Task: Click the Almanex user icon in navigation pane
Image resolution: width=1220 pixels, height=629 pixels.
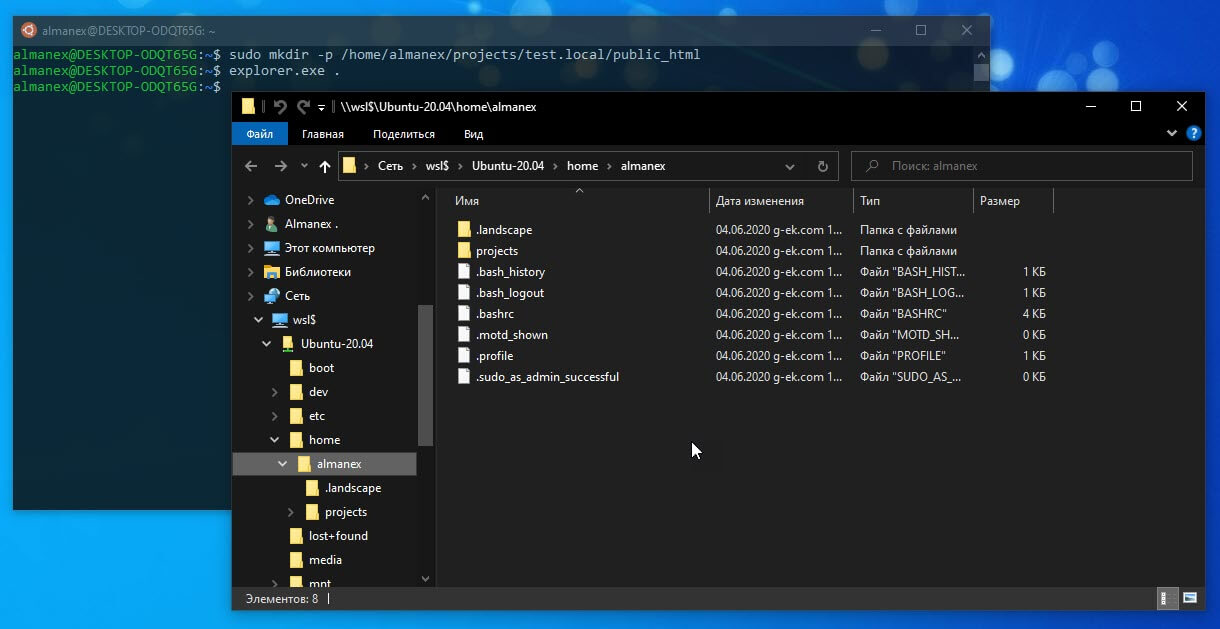Action: click(x=272, y=224)
